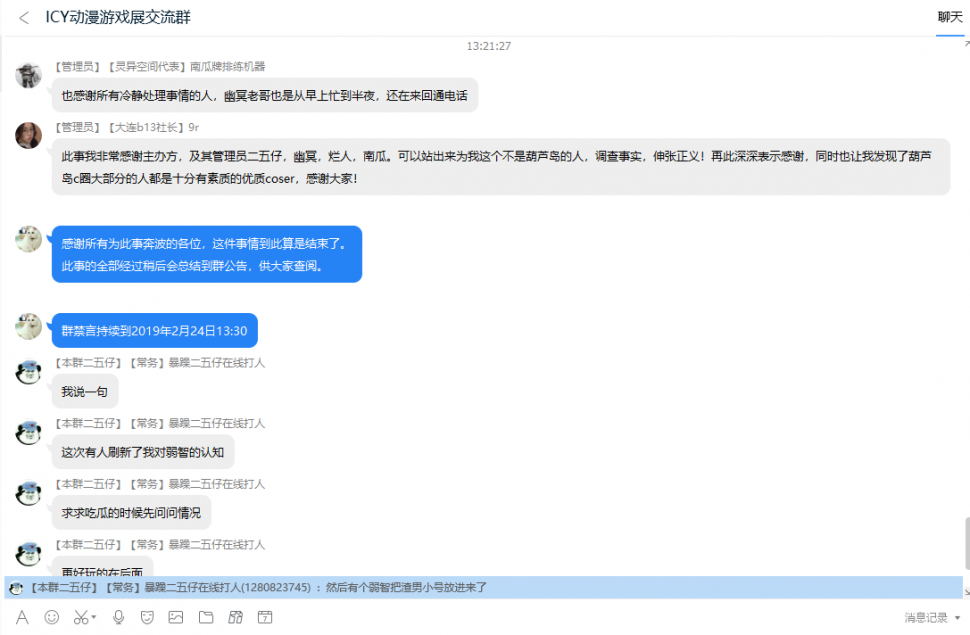Send a picture using the image icon
970x635 pixels.
tap(176, 617)
